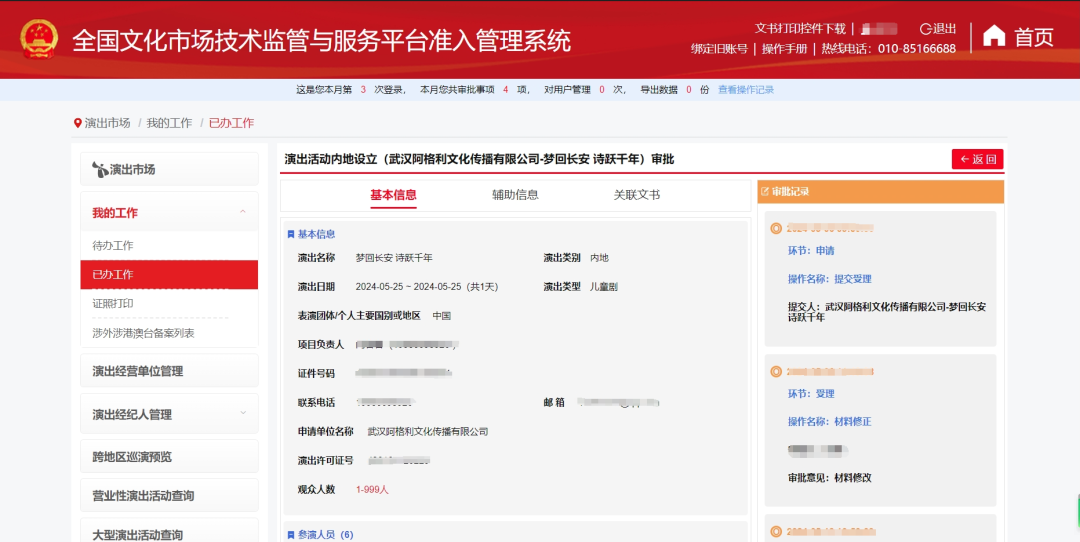1080x542 pixels.
Task: Click the 退出 logout power icon
Action: click(x=925, y=29)
